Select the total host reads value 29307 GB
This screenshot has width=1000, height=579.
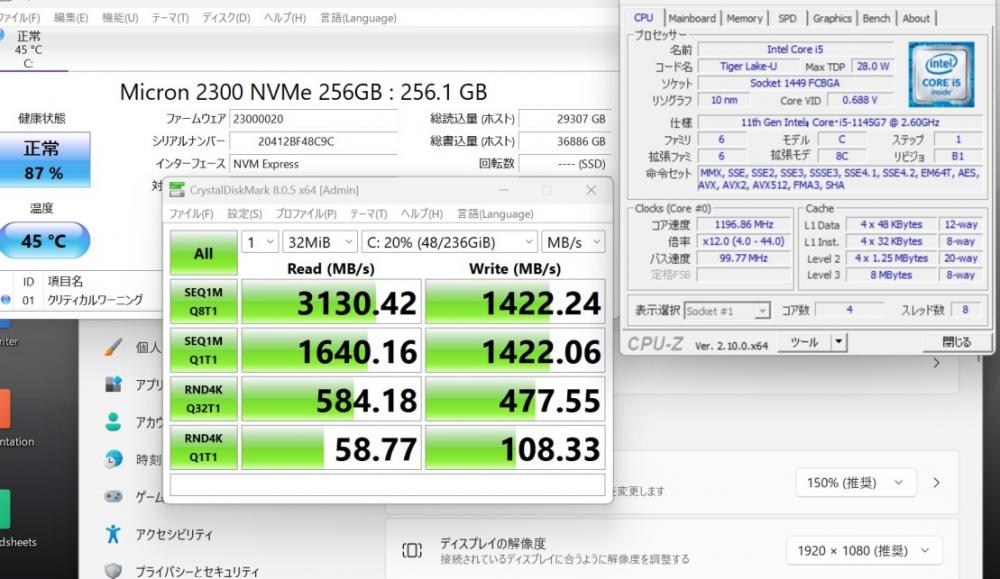point(564,119)
